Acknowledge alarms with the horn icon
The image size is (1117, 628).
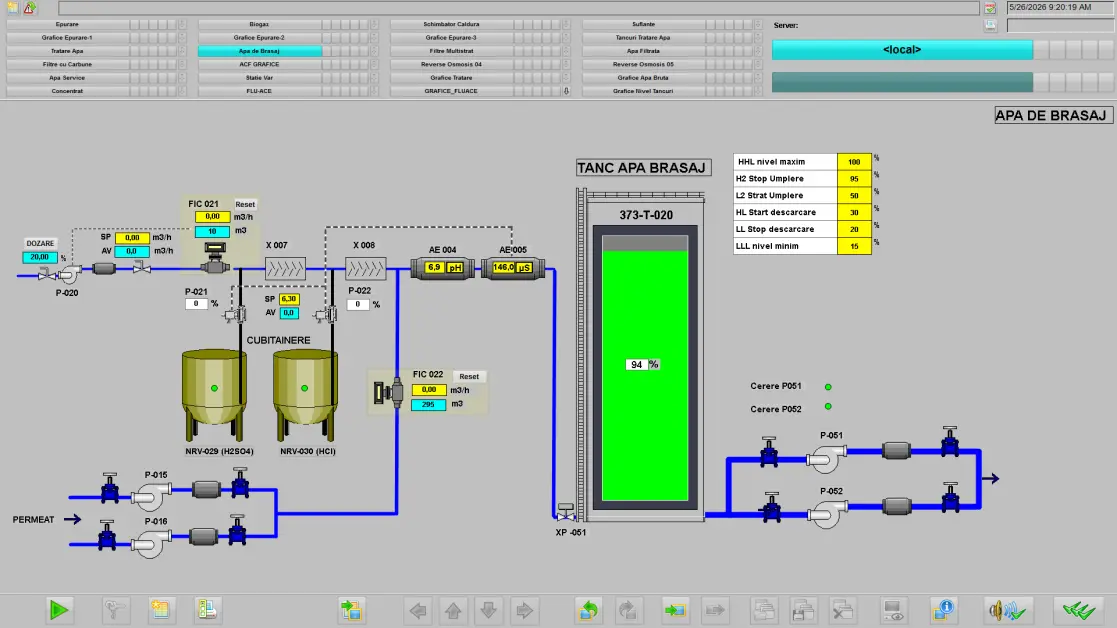pyautogui.click(x=1007, y=610)
